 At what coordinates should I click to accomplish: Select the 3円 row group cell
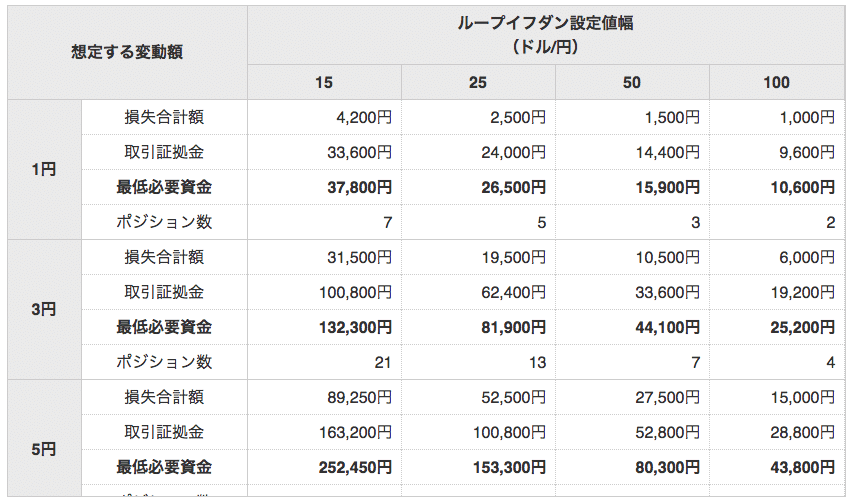(x=44, y=309)
